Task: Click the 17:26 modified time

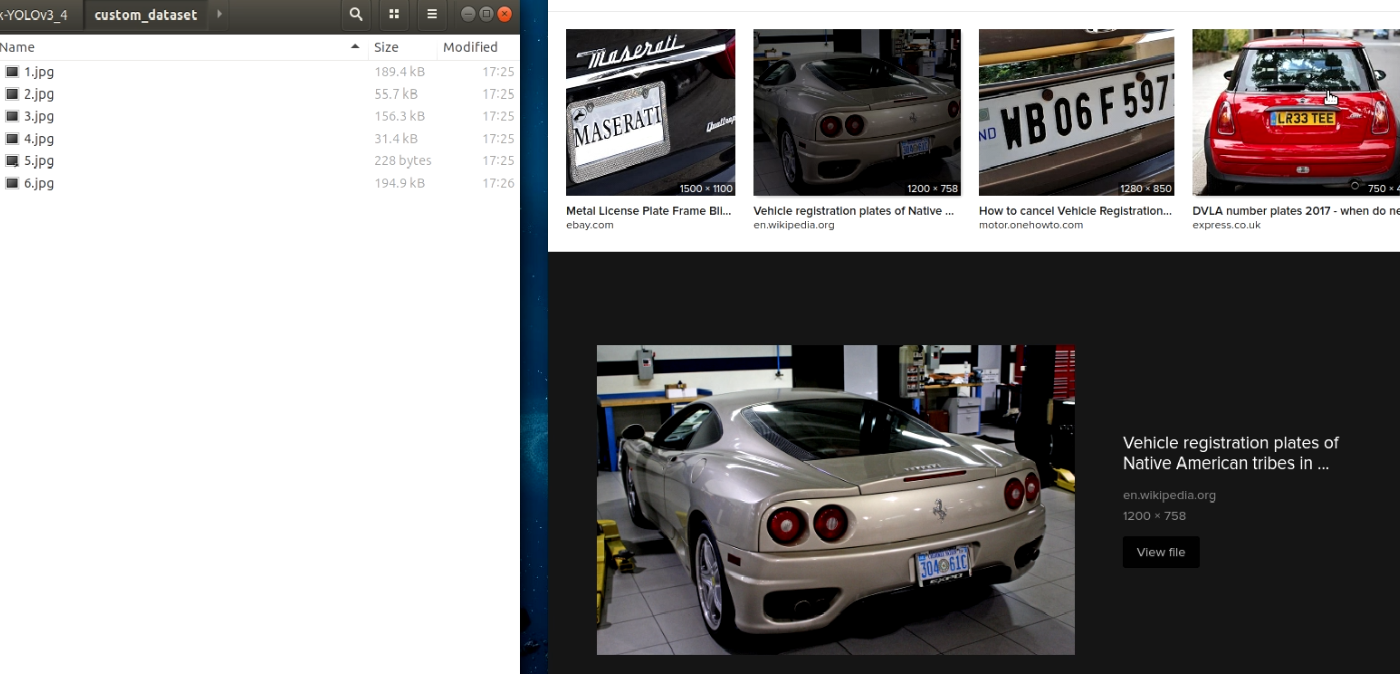Action: pyautogui.click(x=498, y=183)
